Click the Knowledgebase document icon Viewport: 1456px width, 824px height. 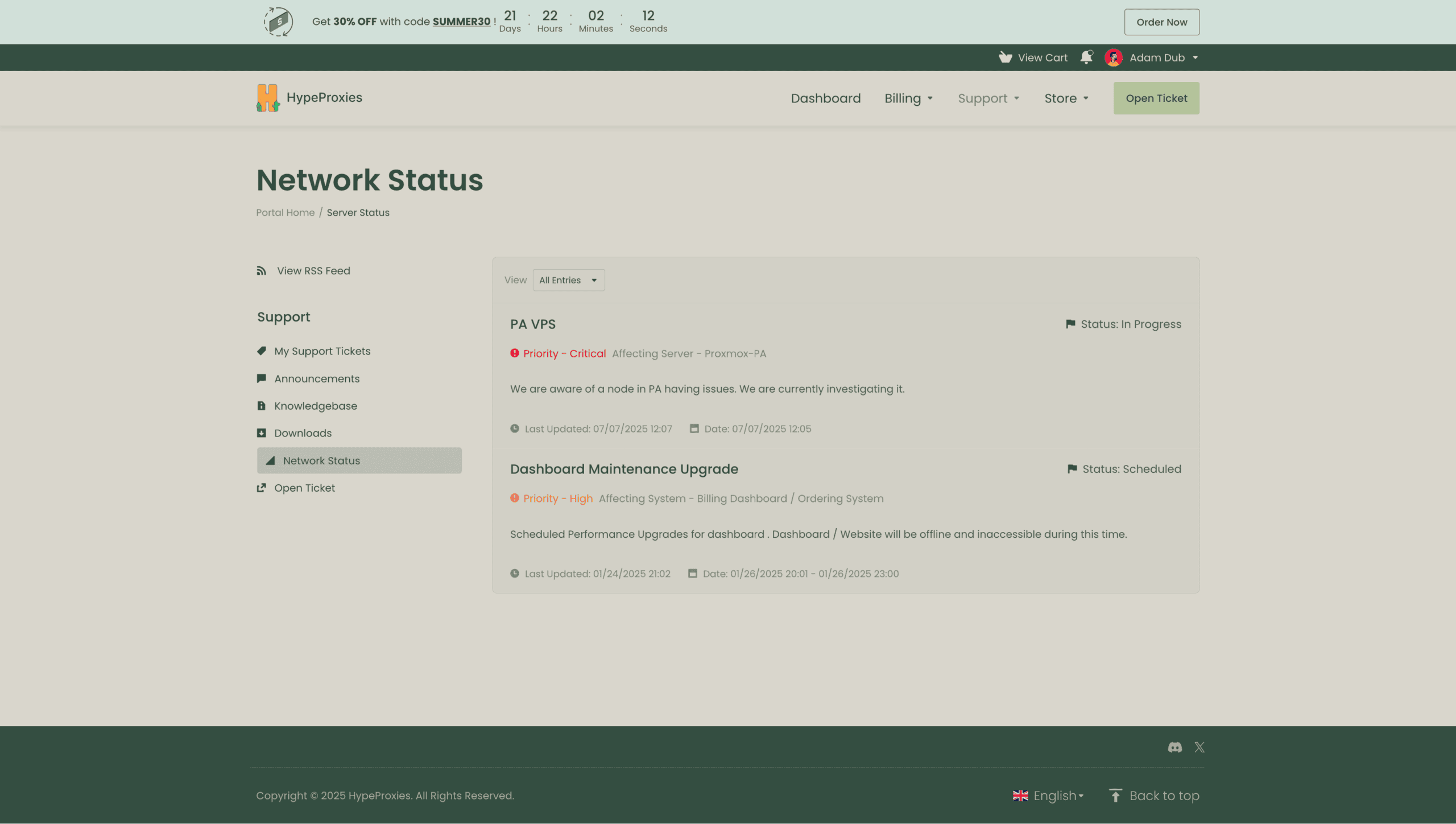(x=262, y=406)
